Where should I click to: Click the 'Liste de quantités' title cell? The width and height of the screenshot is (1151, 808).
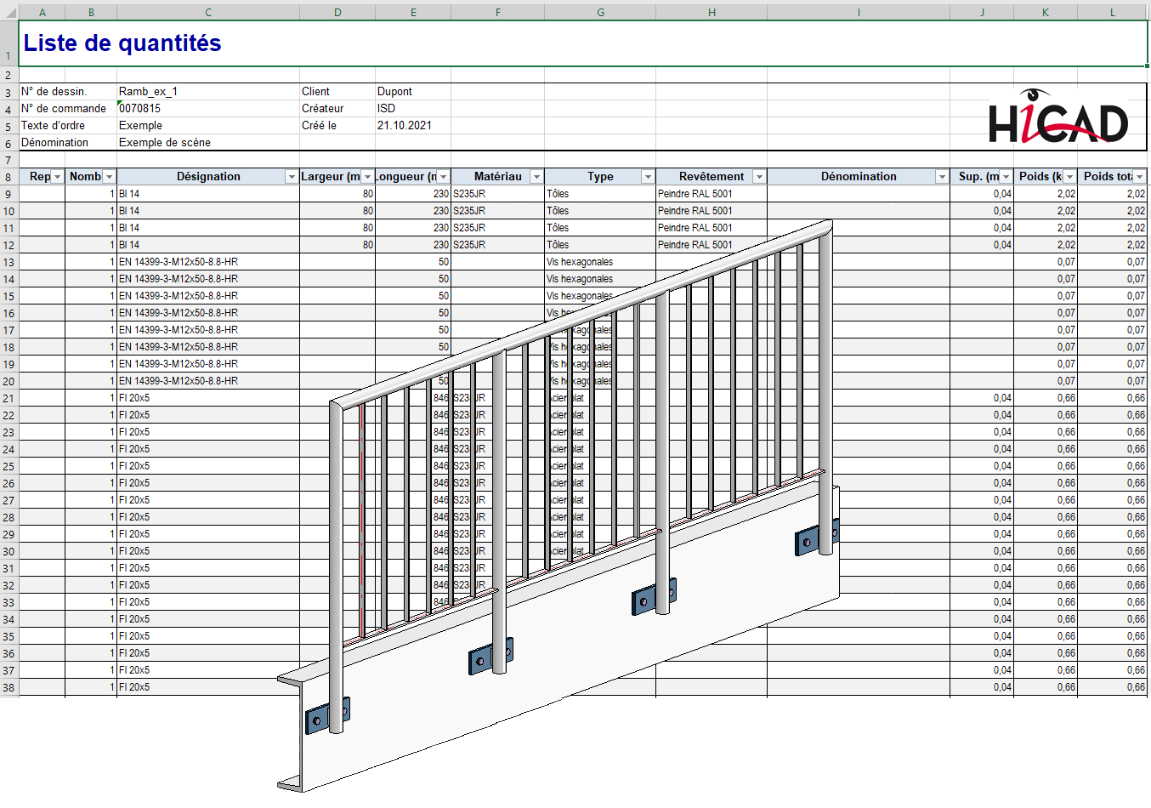click(x=122, y=44)
